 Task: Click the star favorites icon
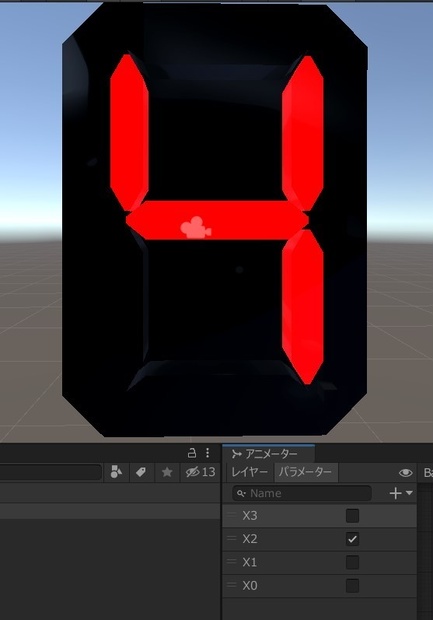167,472
